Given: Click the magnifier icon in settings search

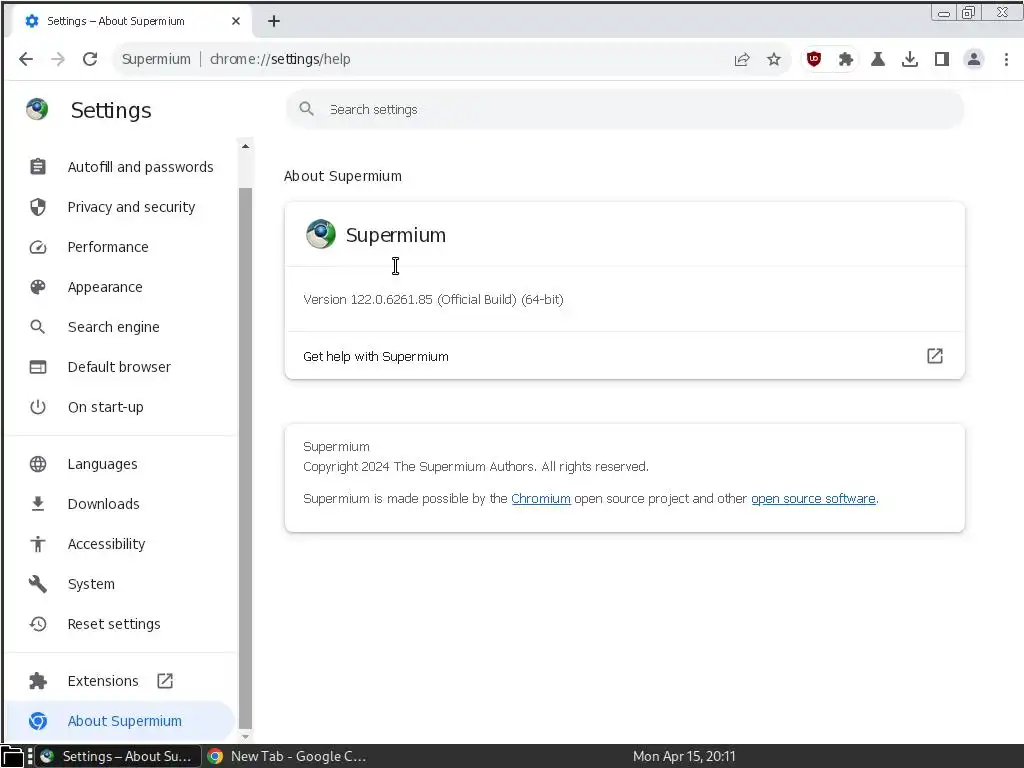Looking at the screenshot, I should point(306,109).
